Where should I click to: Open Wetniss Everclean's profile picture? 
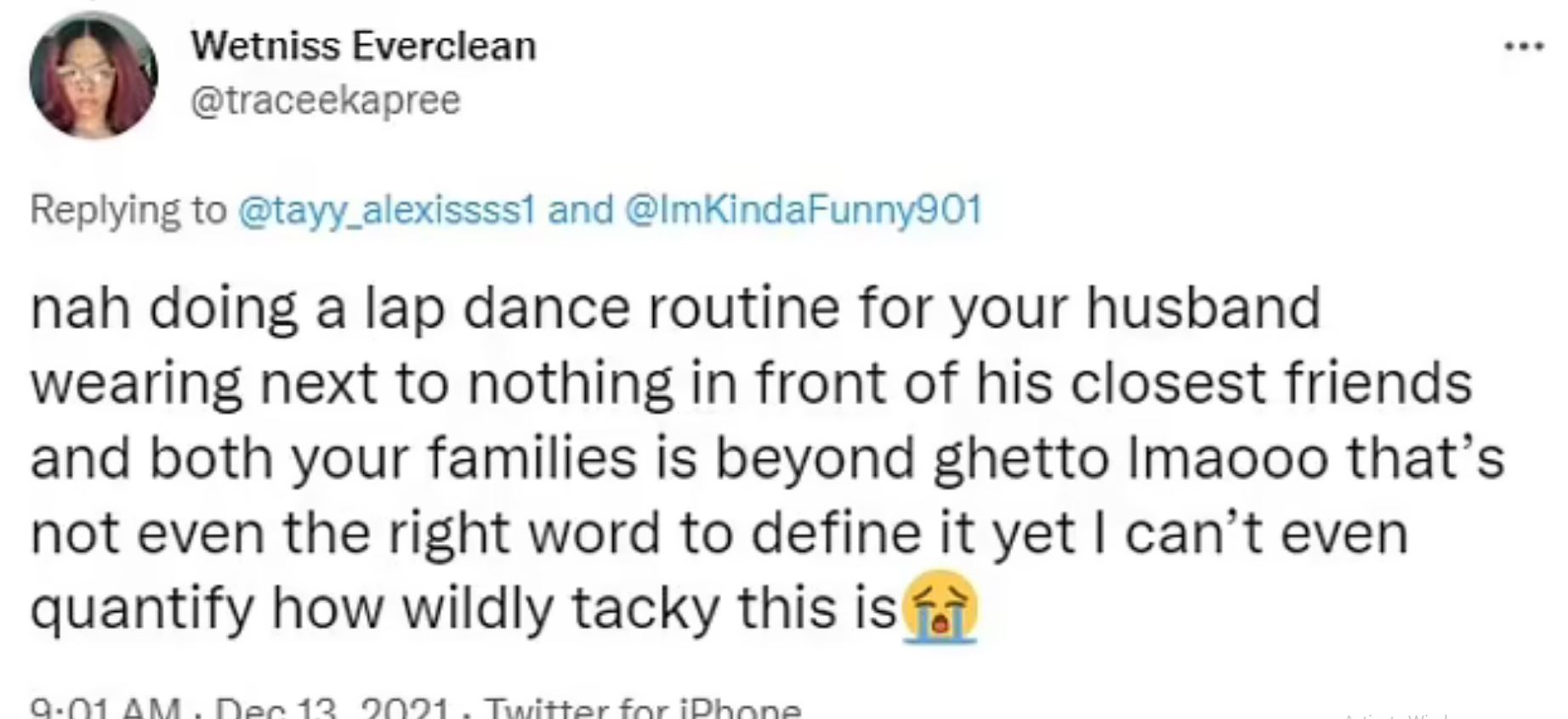click(x=94, y=76)
